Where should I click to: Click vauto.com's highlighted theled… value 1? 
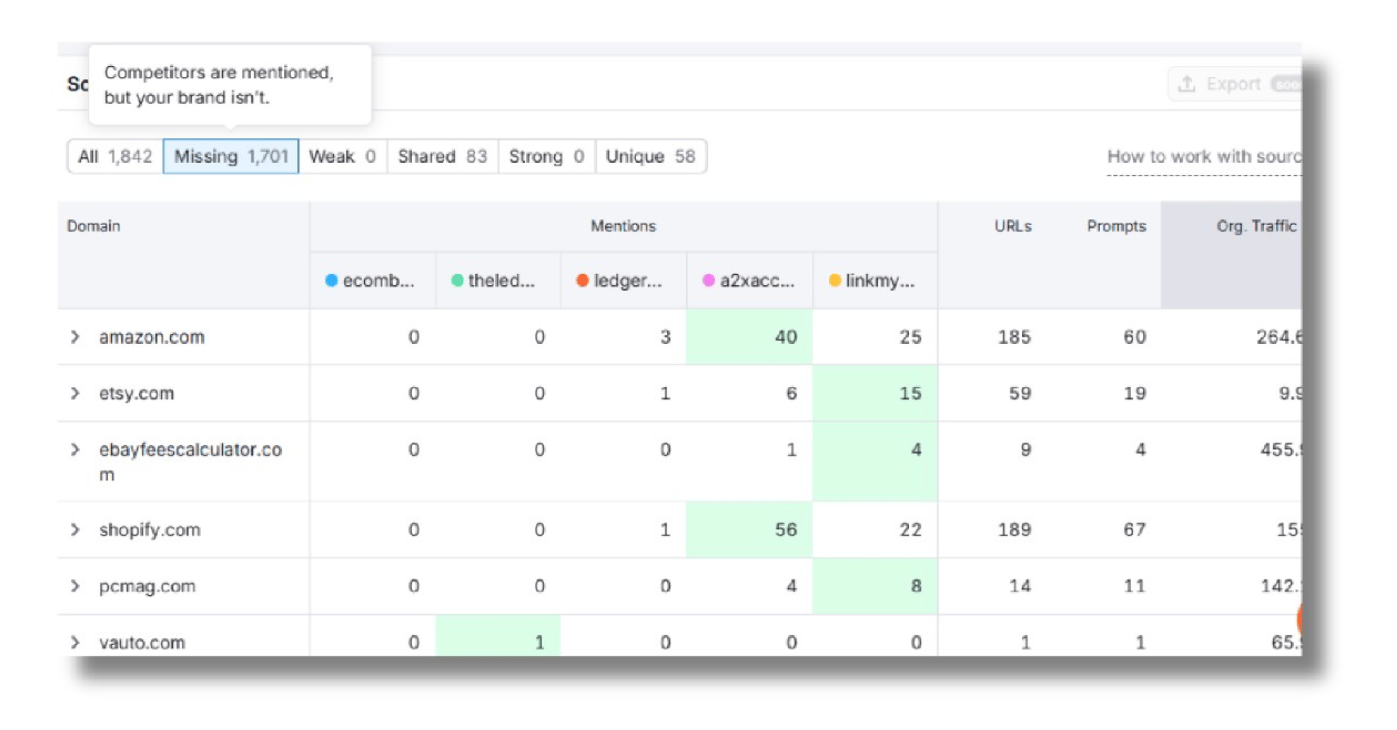click(540, 642)
